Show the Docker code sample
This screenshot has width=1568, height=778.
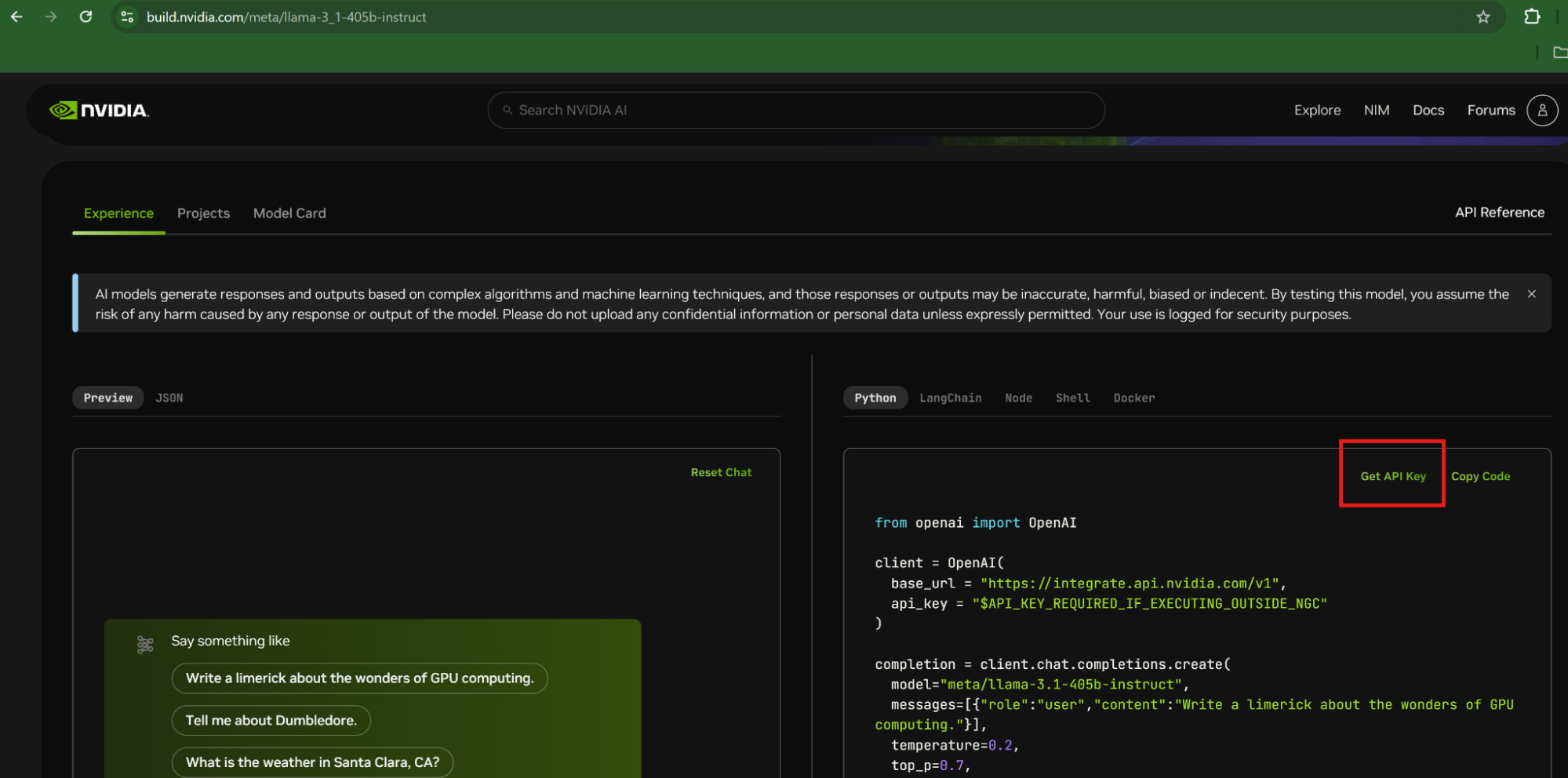tap(1133, 398)
